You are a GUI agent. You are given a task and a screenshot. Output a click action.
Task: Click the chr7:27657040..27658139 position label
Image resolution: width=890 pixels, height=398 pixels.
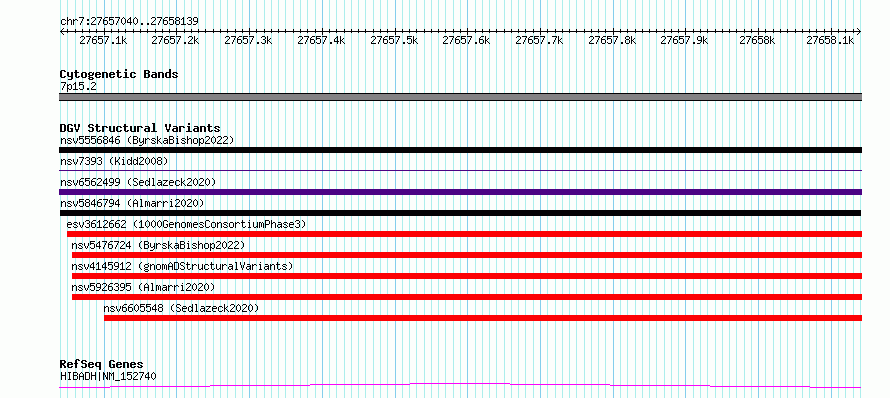click(x=129, y=21)
